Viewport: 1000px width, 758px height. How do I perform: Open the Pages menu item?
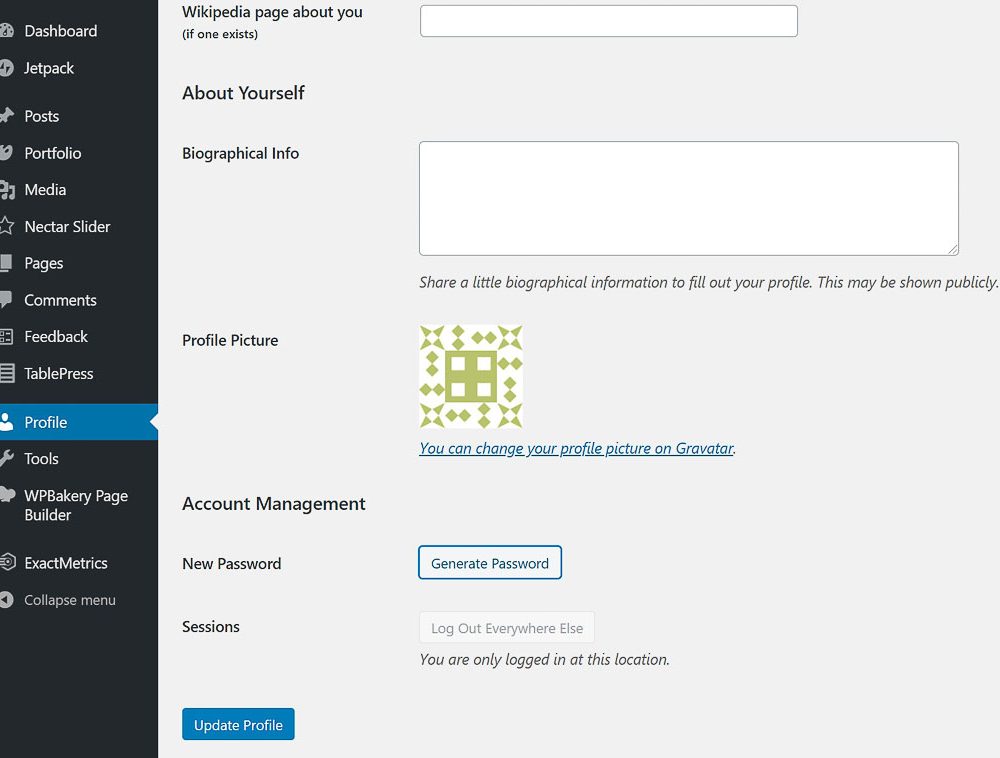[x=44, y=264]
